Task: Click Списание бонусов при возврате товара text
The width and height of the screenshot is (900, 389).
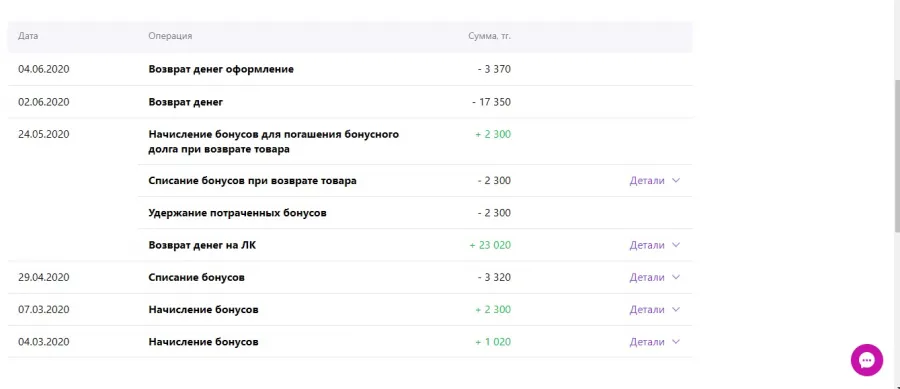Action: [x=253, y=181]
